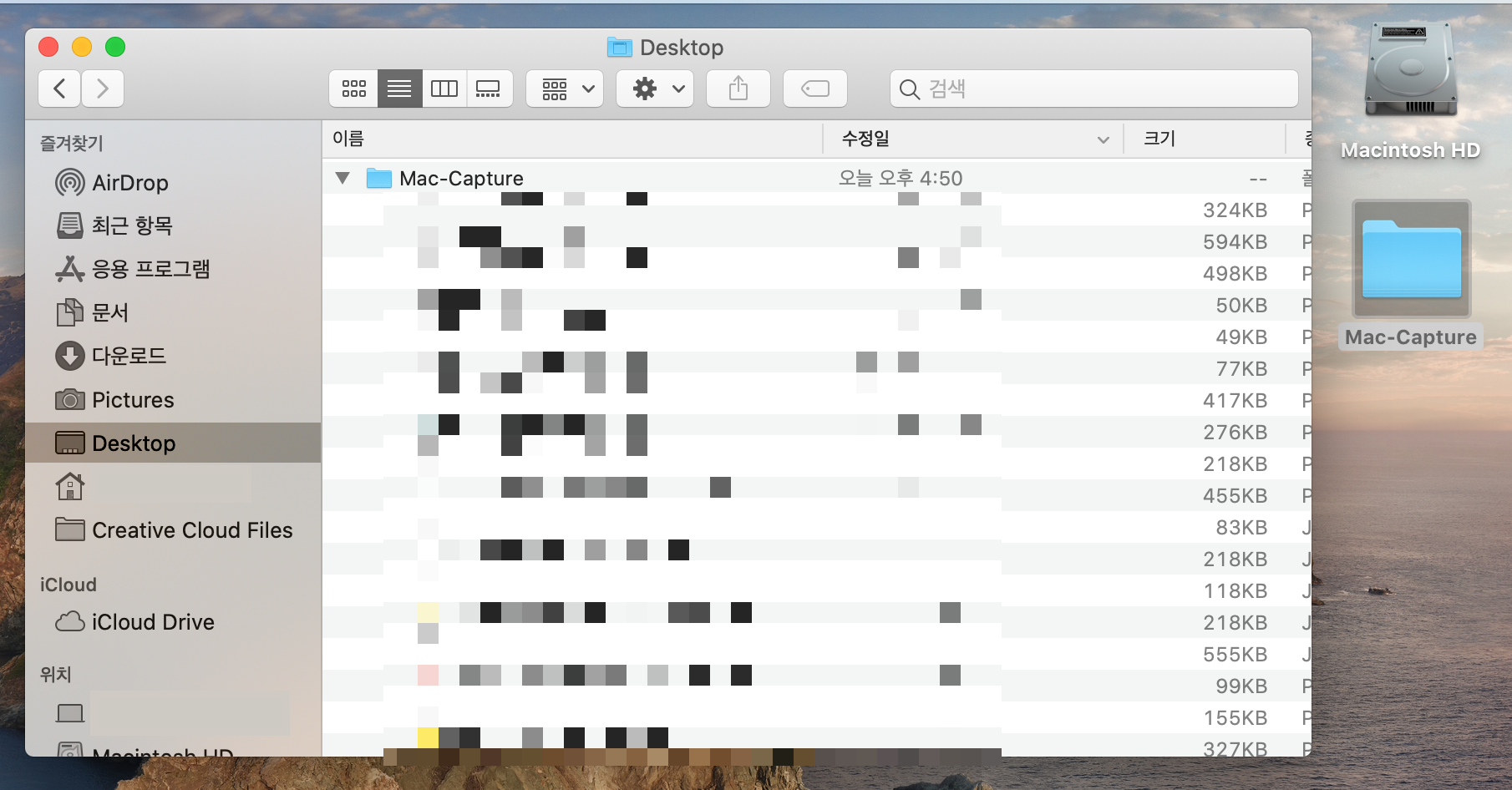Select the Mac-Capture folder on desktop
The width and height of the screenshot is (1512, 790).
tap(1411, 276)
